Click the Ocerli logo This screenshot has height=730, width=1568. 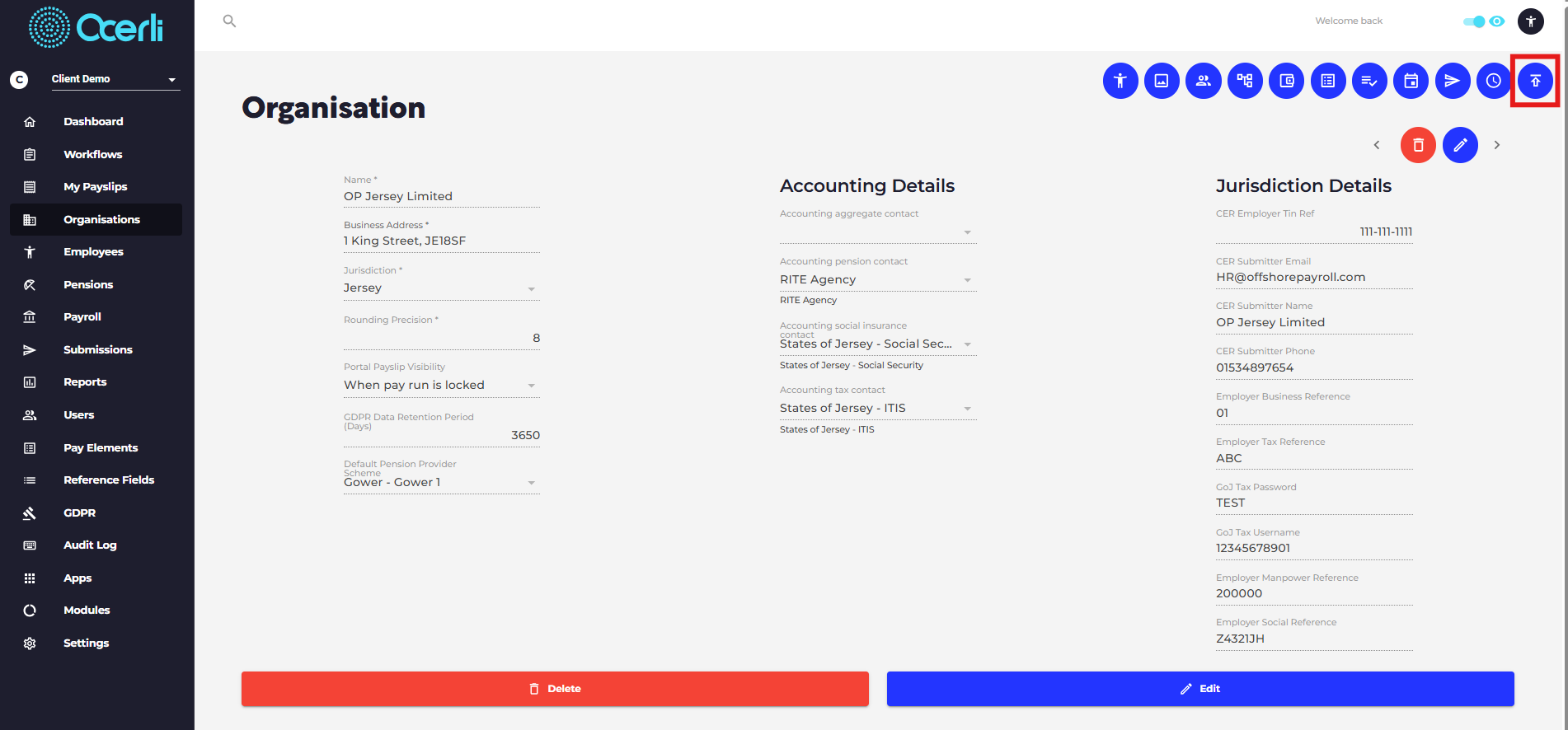pos(96,27)
